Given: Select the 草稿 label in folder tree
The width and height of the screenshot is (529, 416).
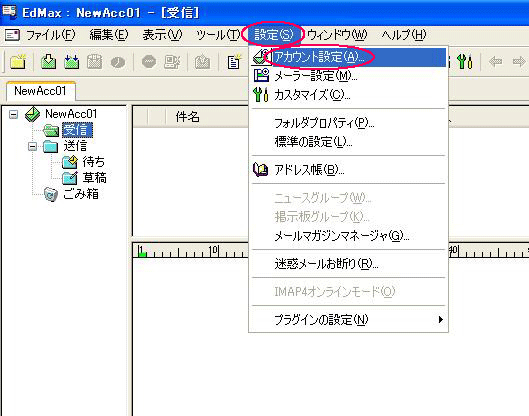Looking at the screenshot, I should [94, 178].
